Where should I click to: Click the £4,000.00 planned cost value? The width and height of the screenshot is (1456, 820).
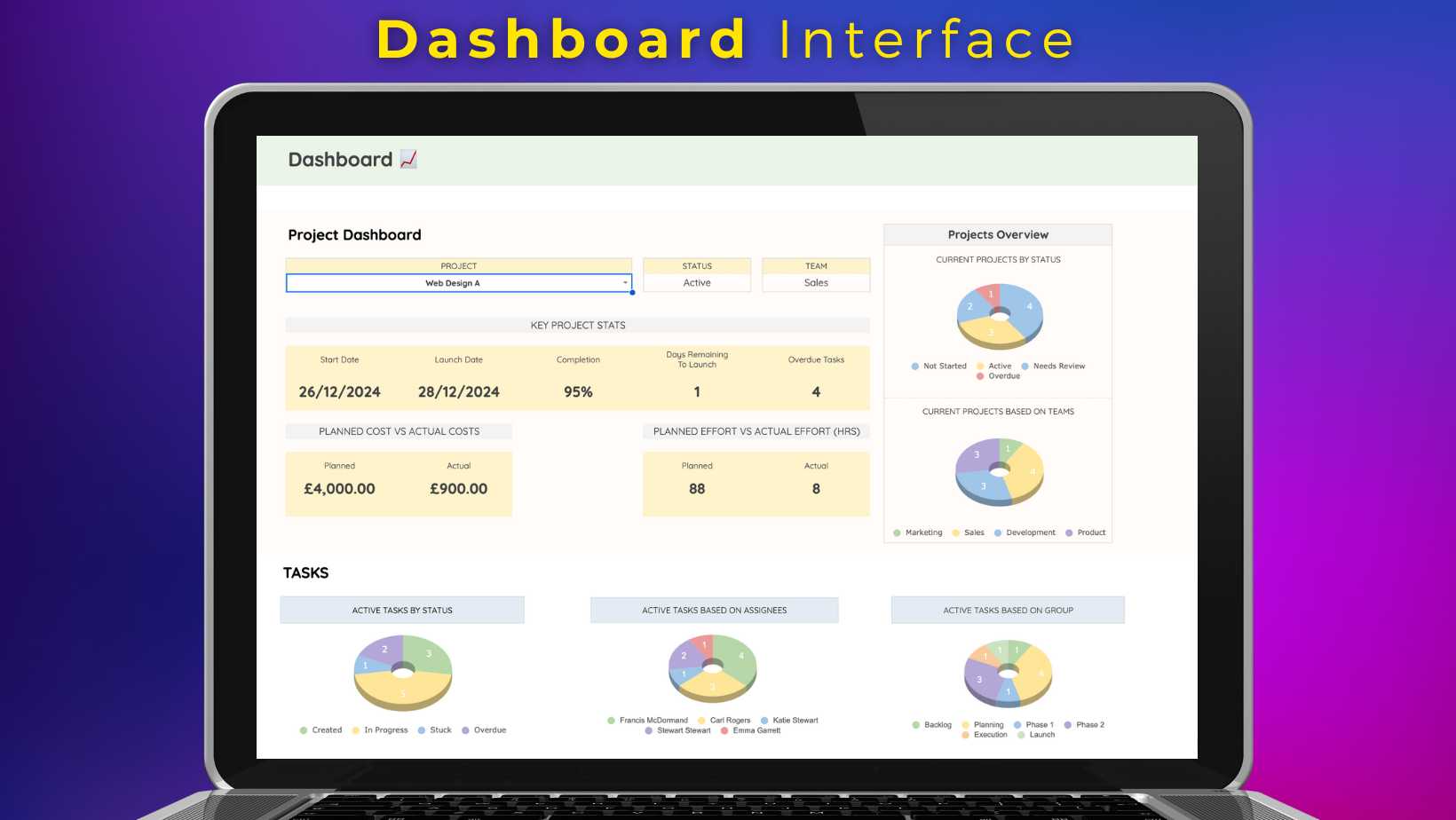pos(339,489)
